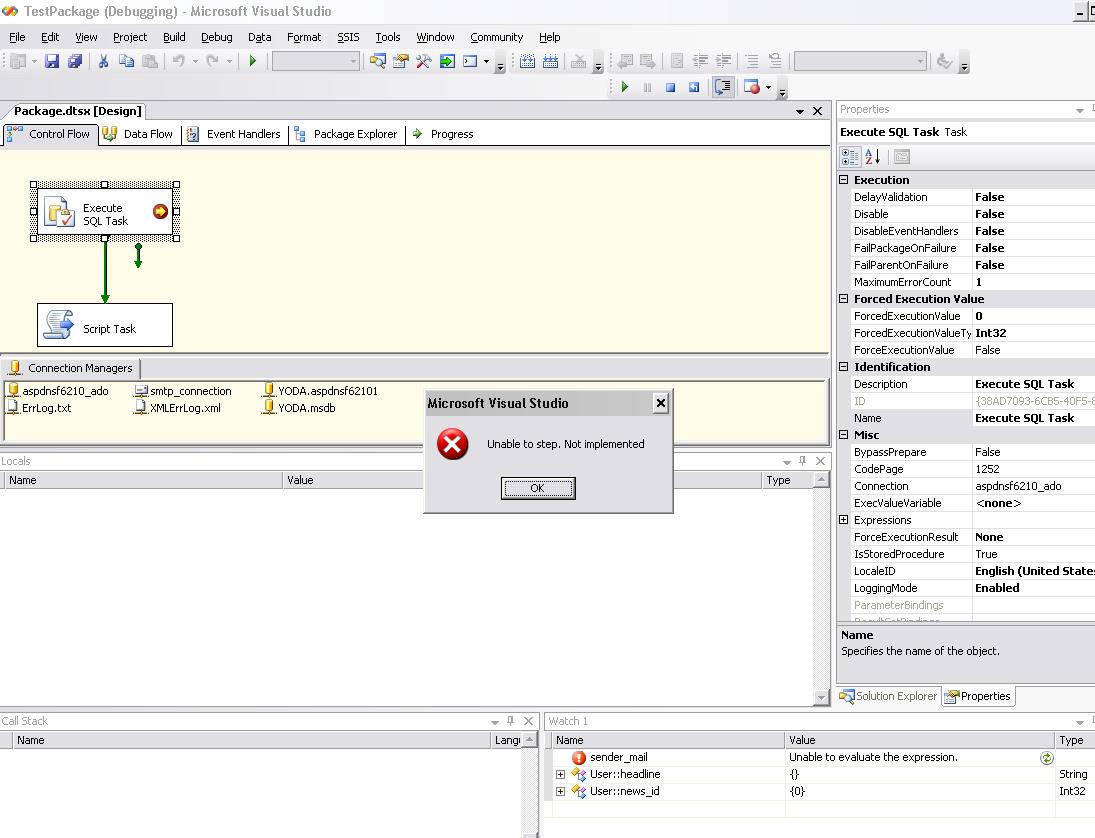
Task: Switch properties to Categorized view icon
Action: click(x=850, y=157)
